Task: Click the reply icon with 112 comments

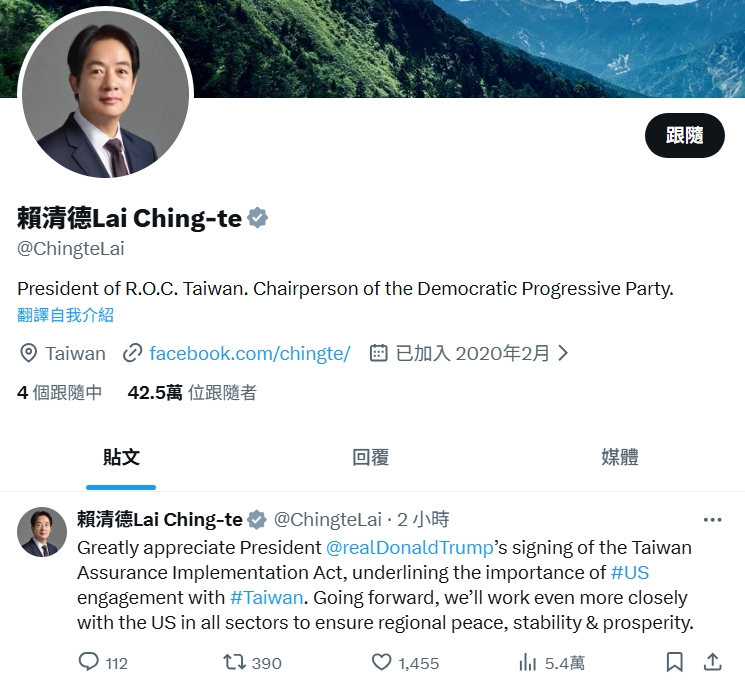Action: click(88, 662)
